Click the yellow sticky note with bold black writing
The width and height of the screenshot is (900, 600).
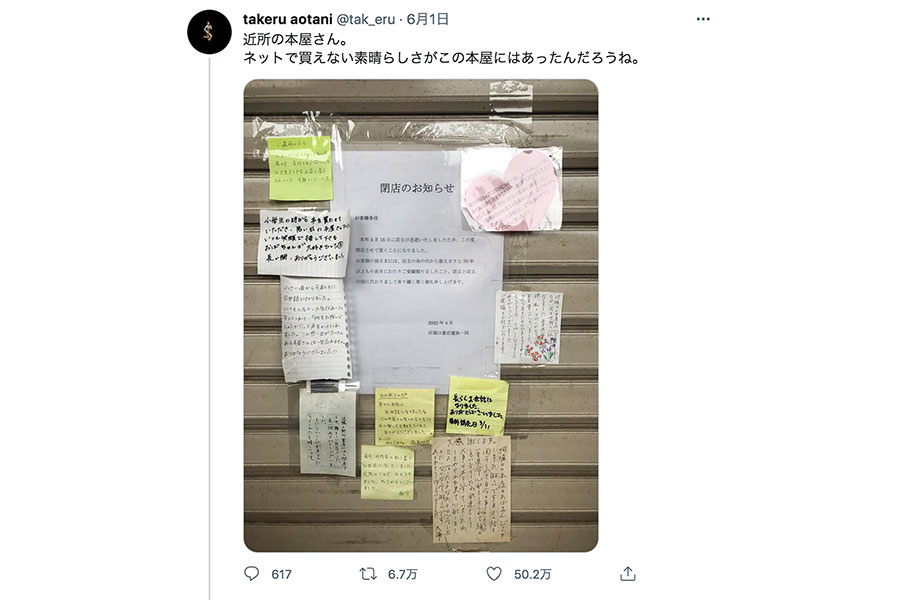coord(476,406)
